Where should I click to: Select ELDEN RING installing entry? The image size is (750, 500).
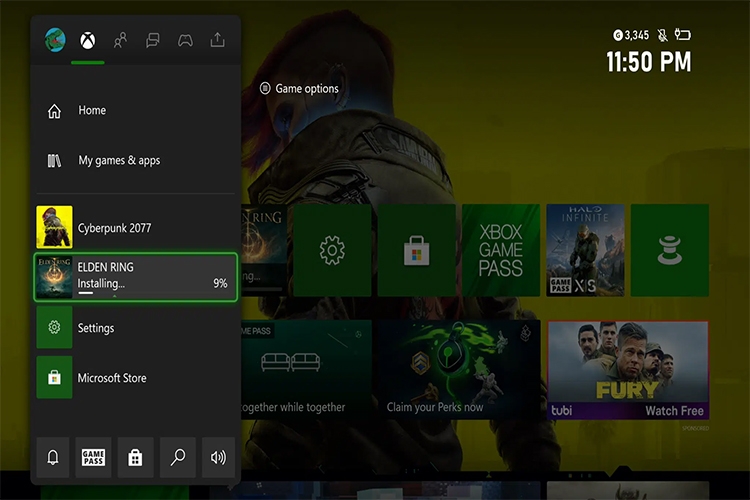[136, 277]
